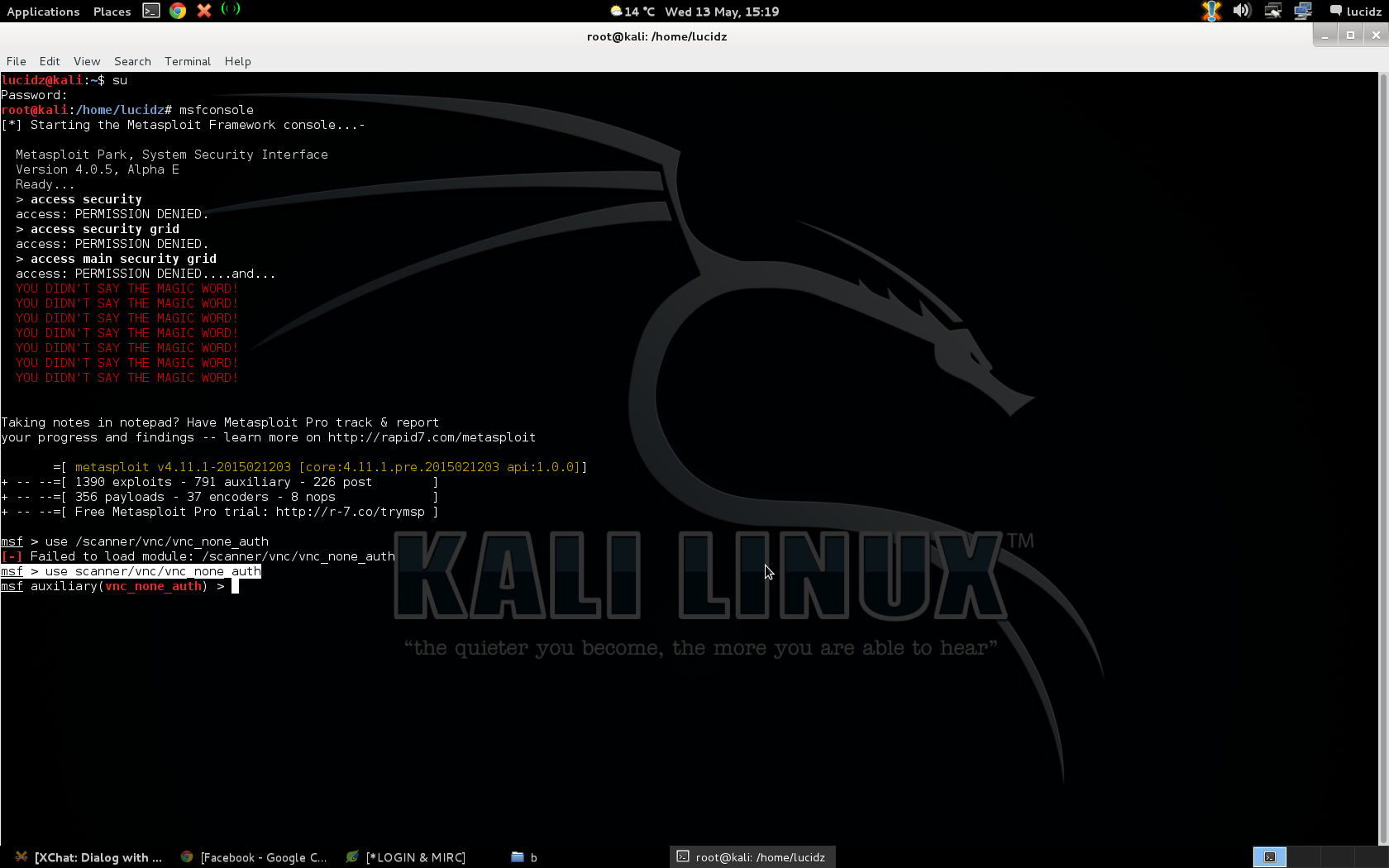
Task: Switch to the XChat: Dialog taskbar window
Action: point(88,857)
